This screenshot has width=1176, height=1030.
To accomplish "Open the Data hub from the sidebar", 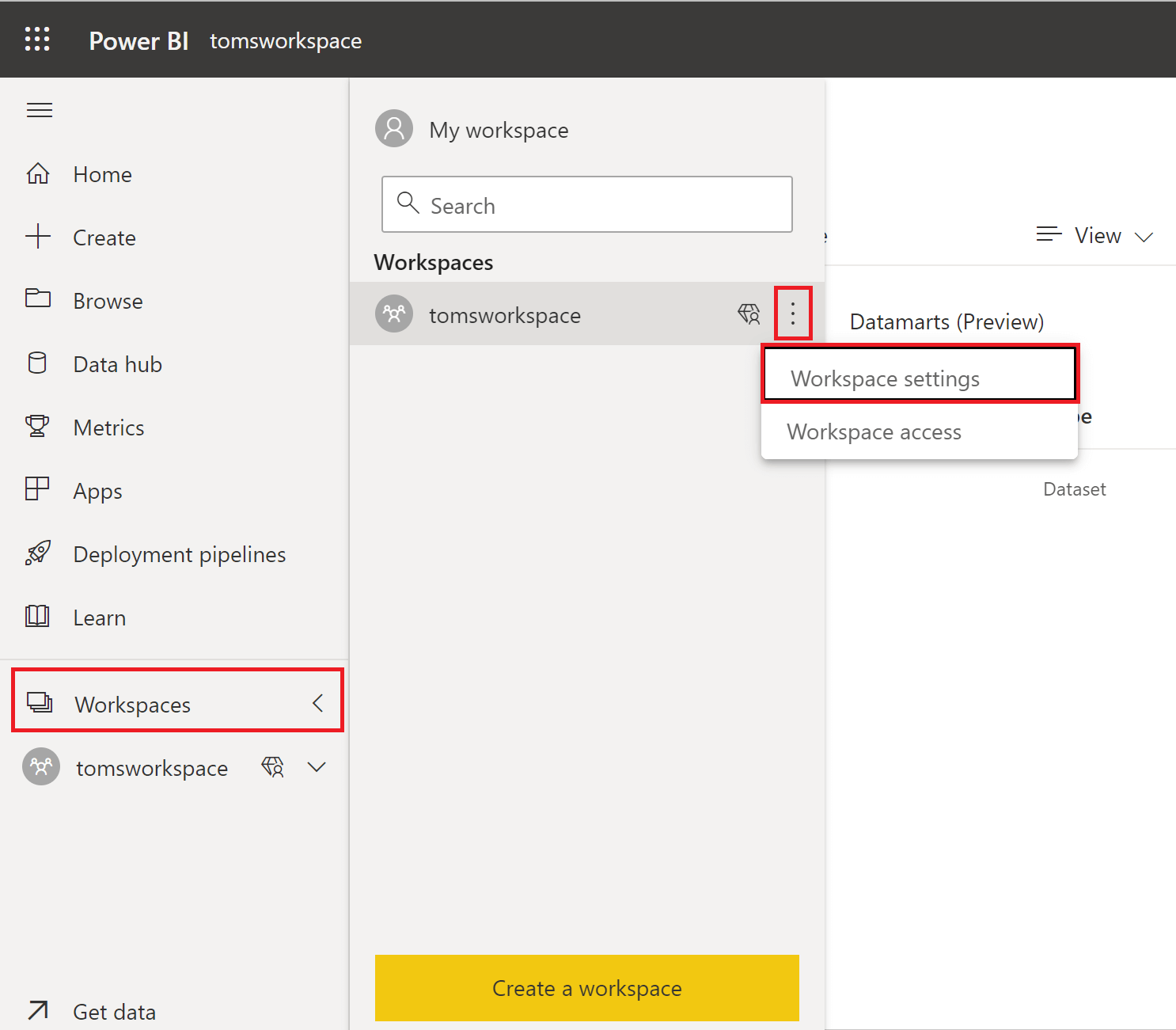I will pos(37,363).
